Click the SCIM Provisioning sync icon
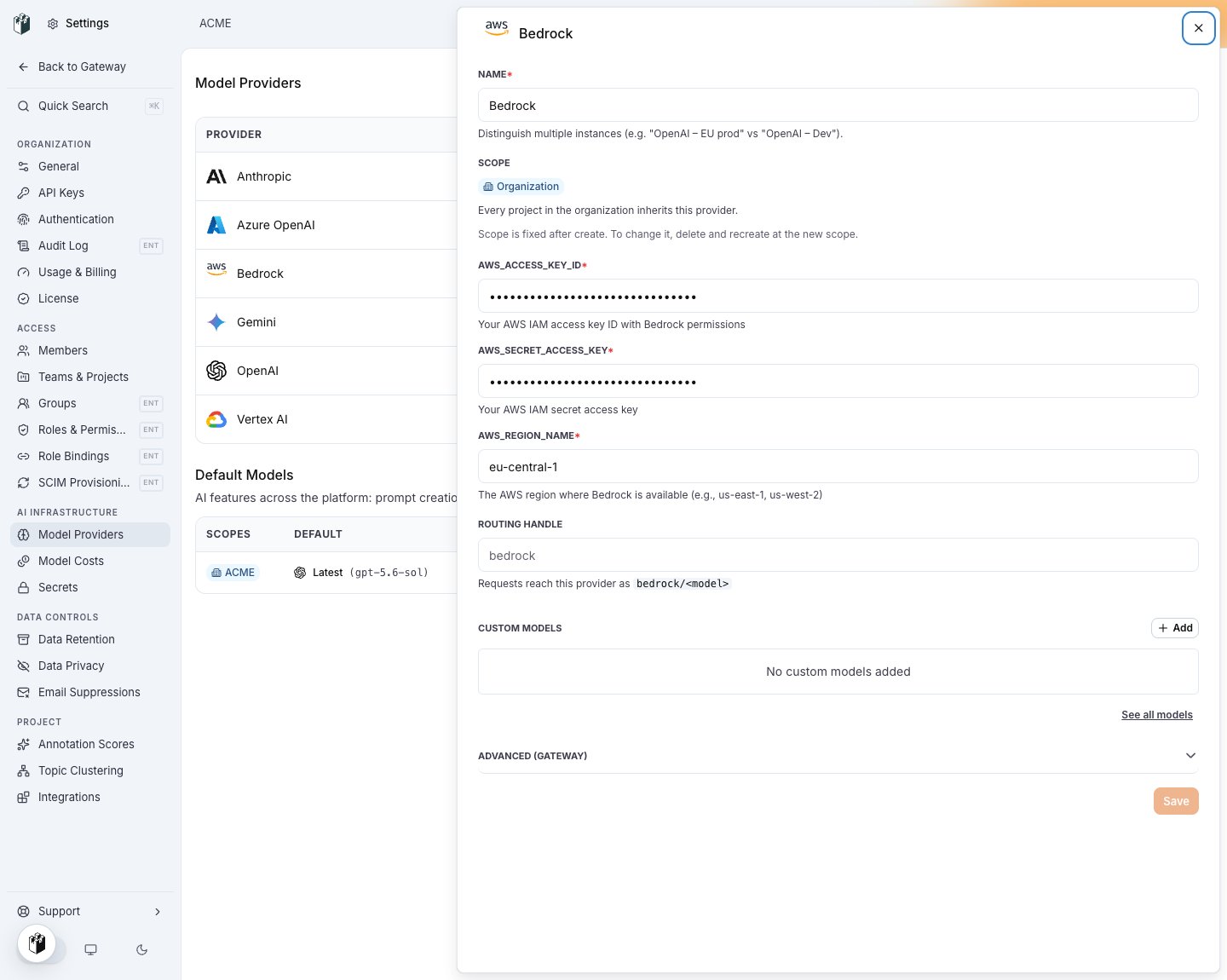Screen dimensions: 1227x980 [x=24, y=483]
